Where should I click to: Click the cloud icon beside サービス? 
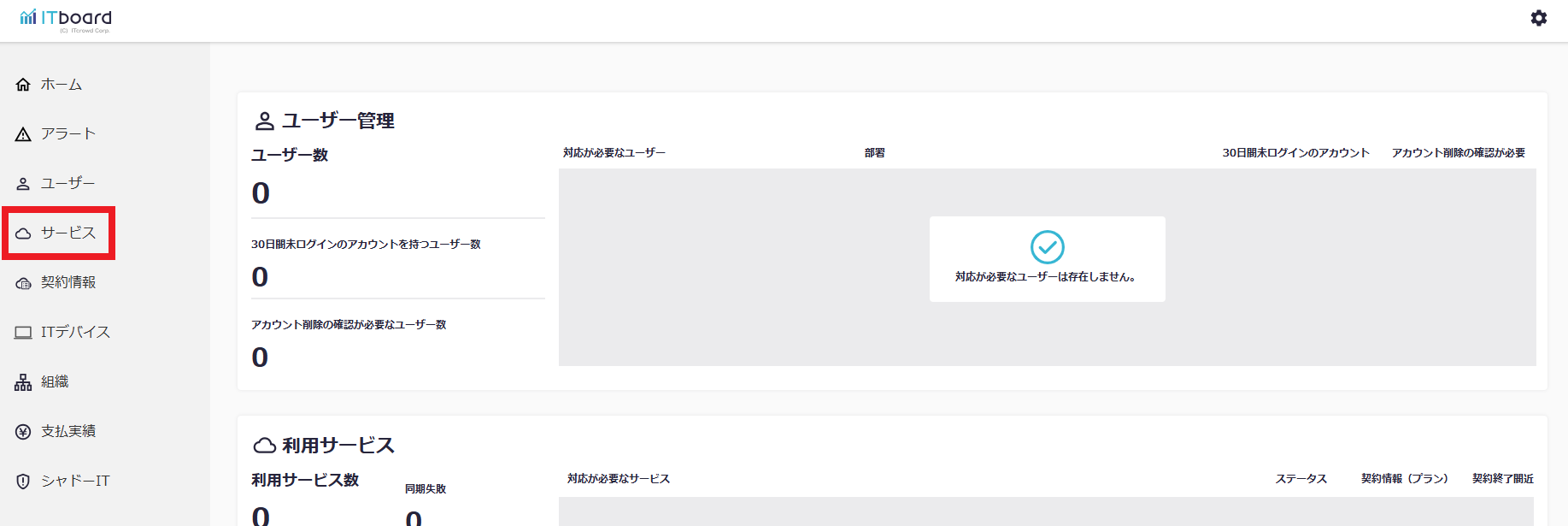[x=23, y=233]
